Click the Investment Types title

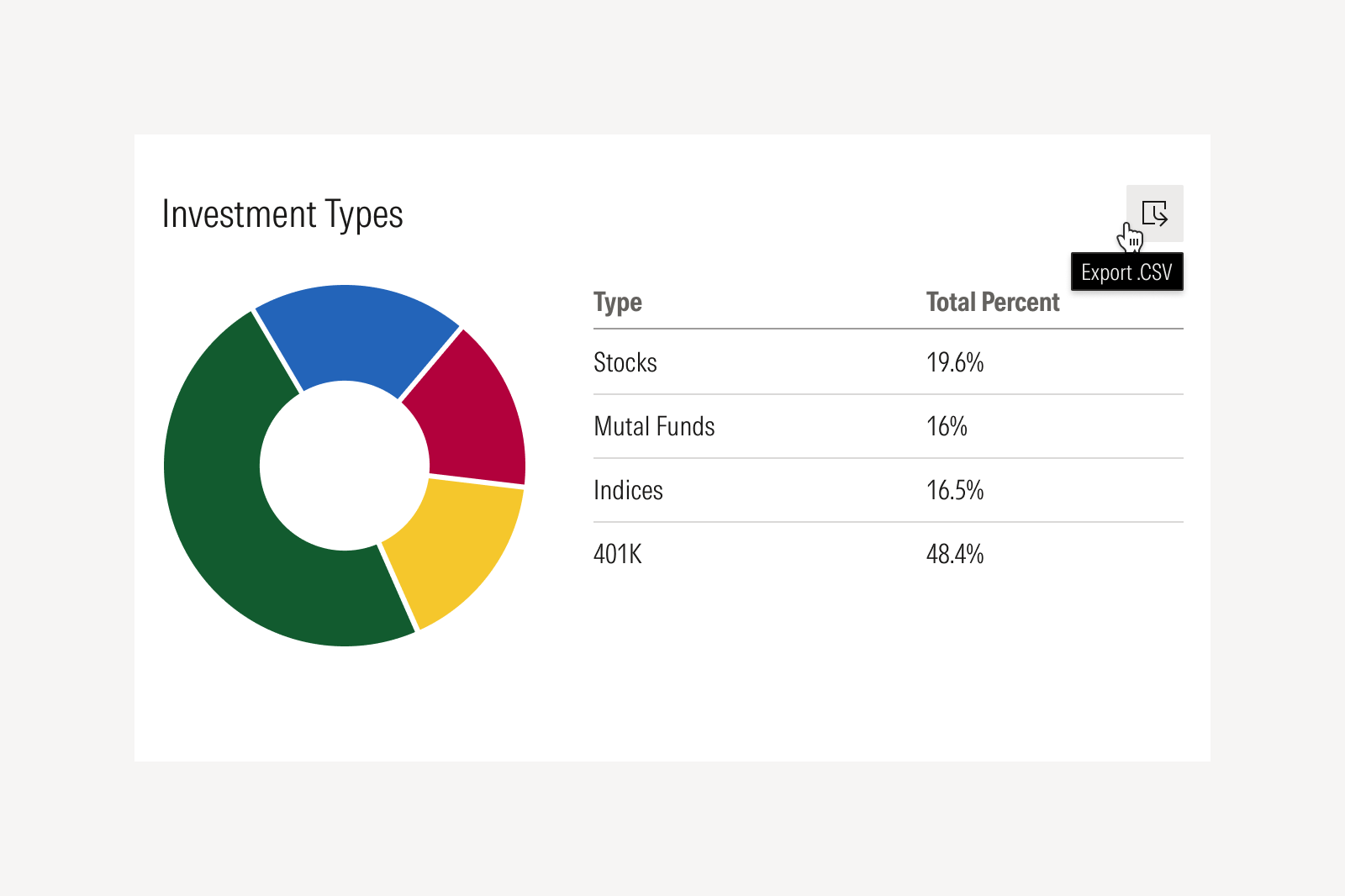283,215
